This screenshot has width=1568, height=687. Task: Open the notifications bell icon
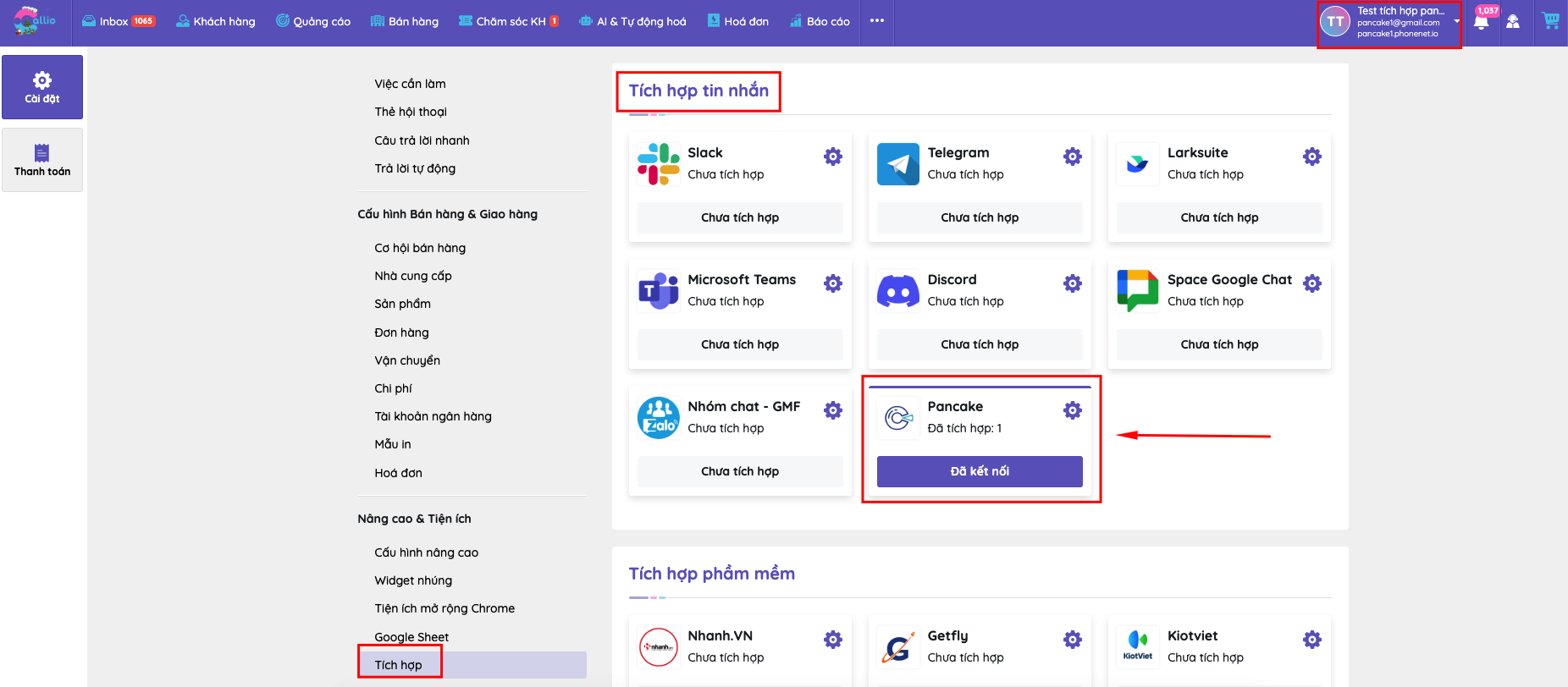coord(1481,22)
